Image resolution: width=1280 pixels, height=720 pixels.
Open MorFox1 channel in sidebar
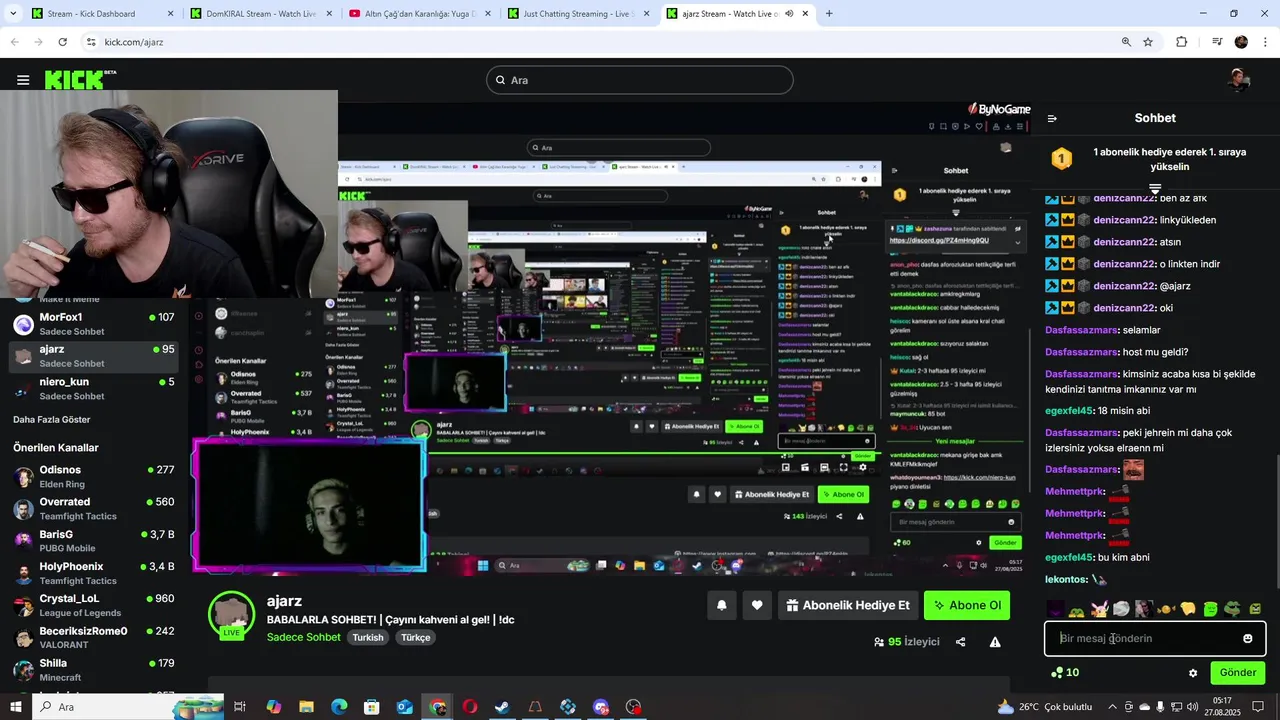(x=95, y=324)
